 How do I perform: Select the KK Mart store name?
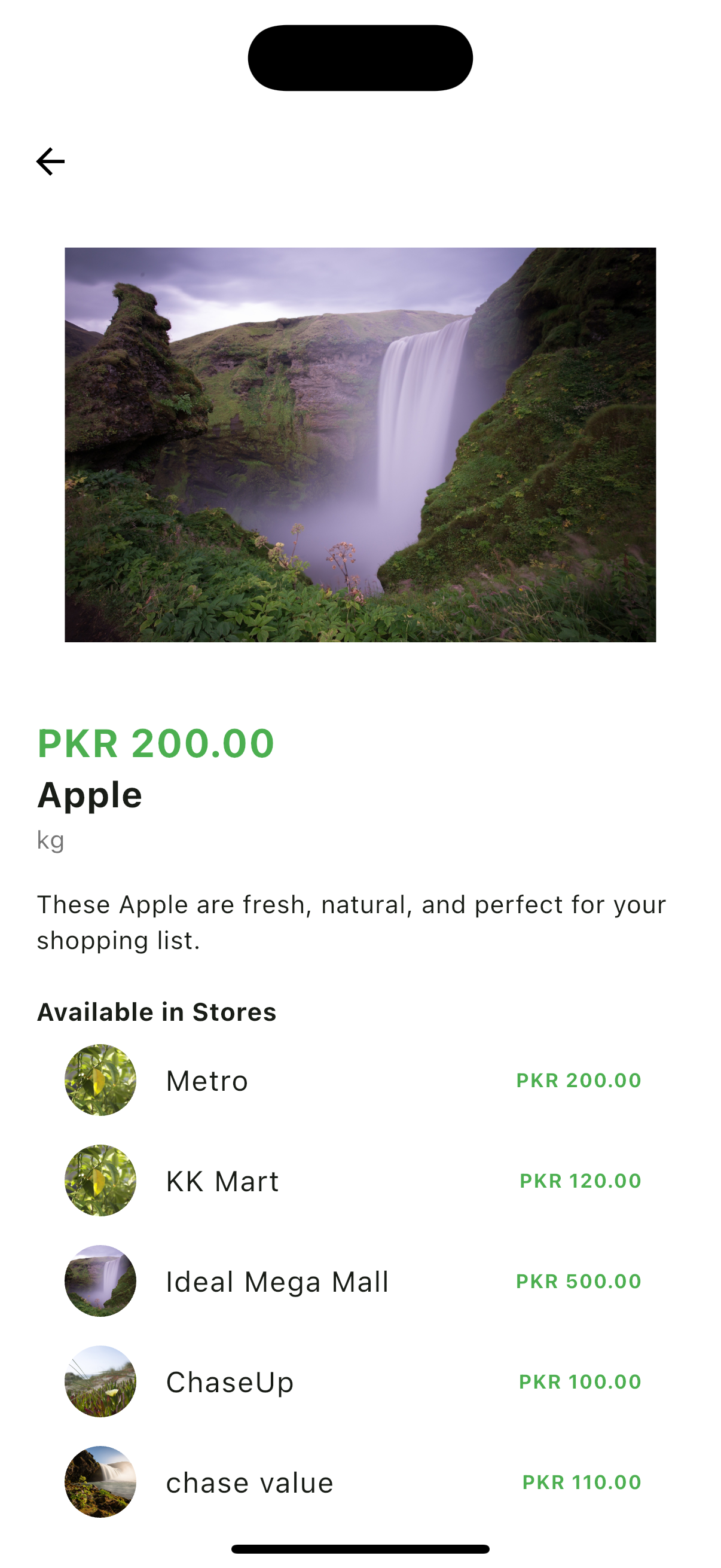[x=222, y=1182]
